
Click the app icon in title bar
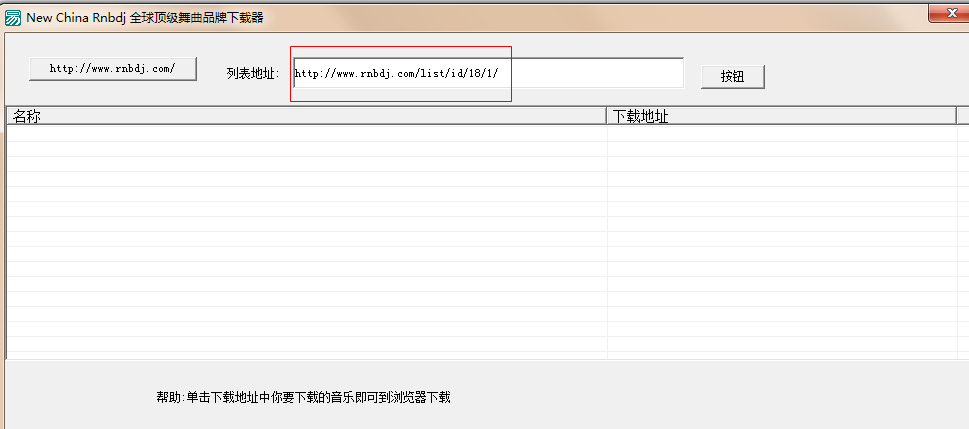(13, 17)
